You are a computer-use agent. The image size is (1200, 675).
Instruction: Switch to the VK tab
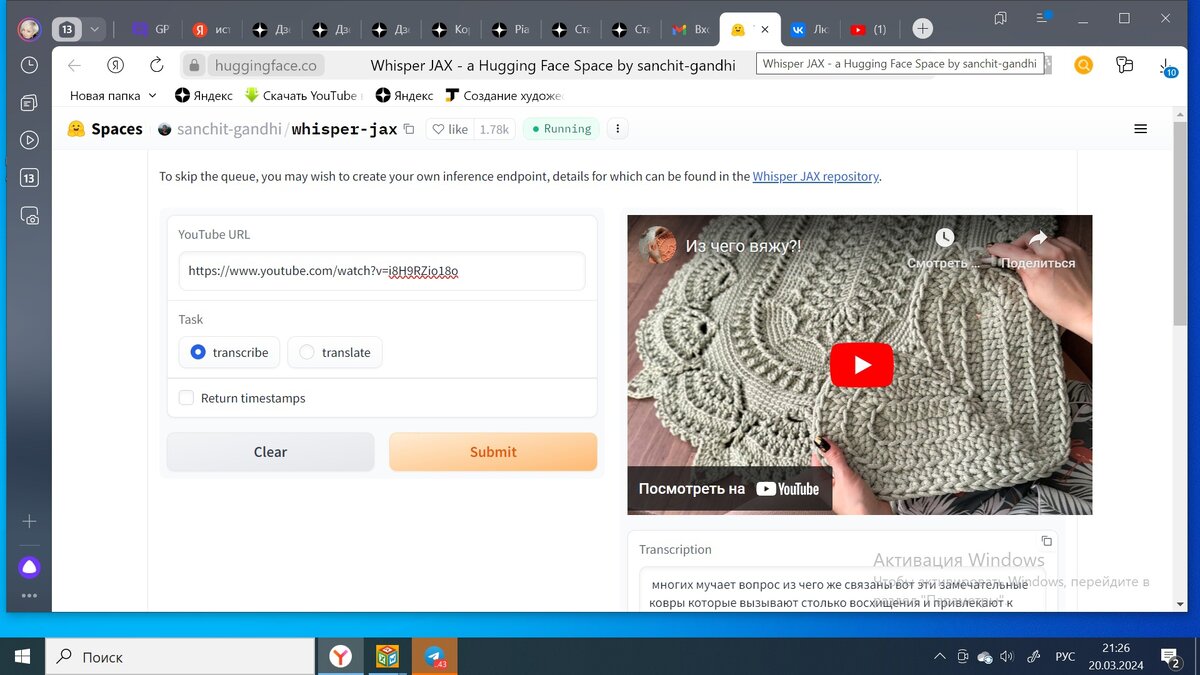pyautogui.click(x=810, y=29)
